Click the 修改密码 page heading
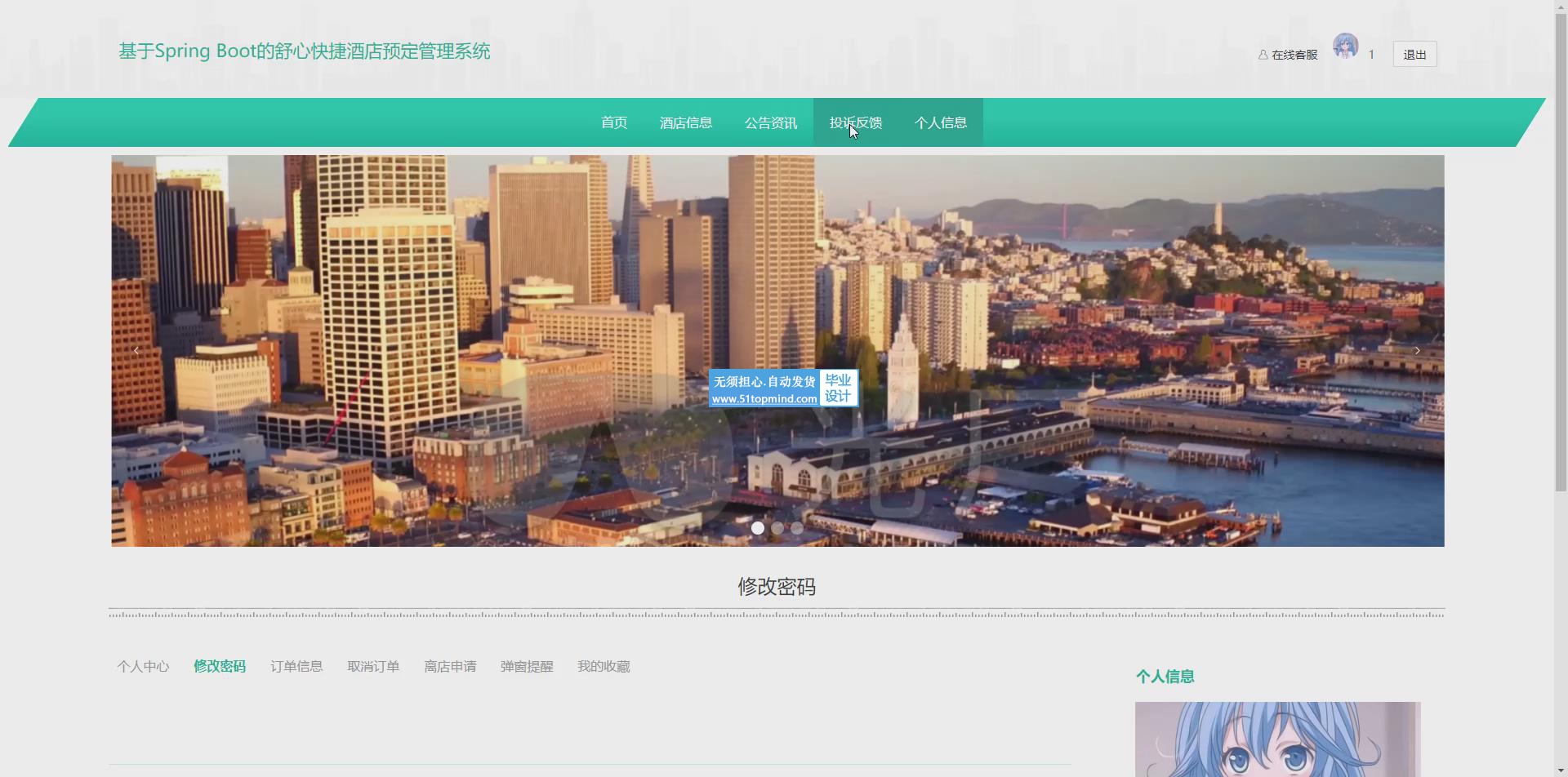The height and width of the screenshot is (777, 1568). (x=777, y=587)
